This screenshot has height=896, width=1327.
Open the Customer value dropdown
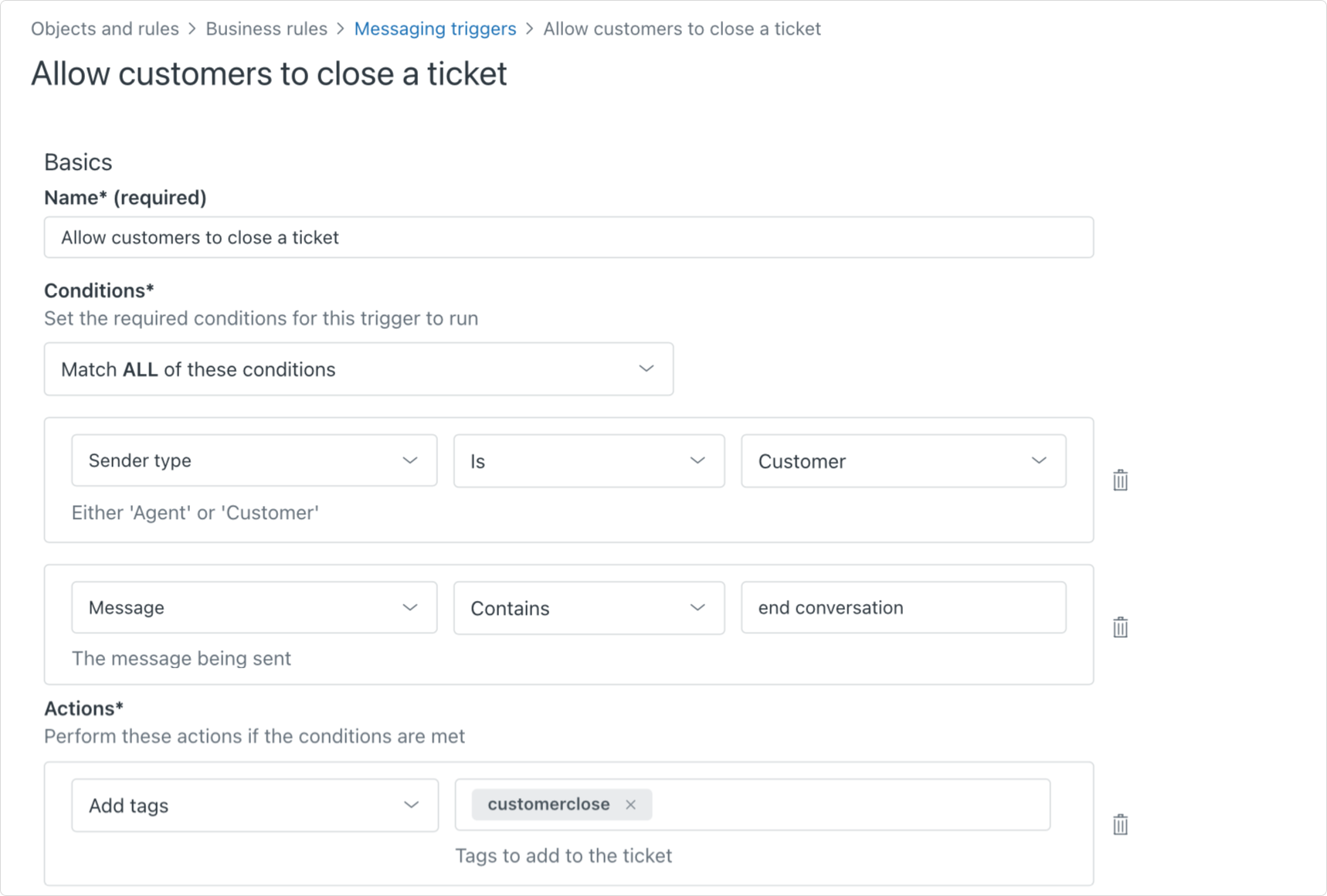point(903,461)
